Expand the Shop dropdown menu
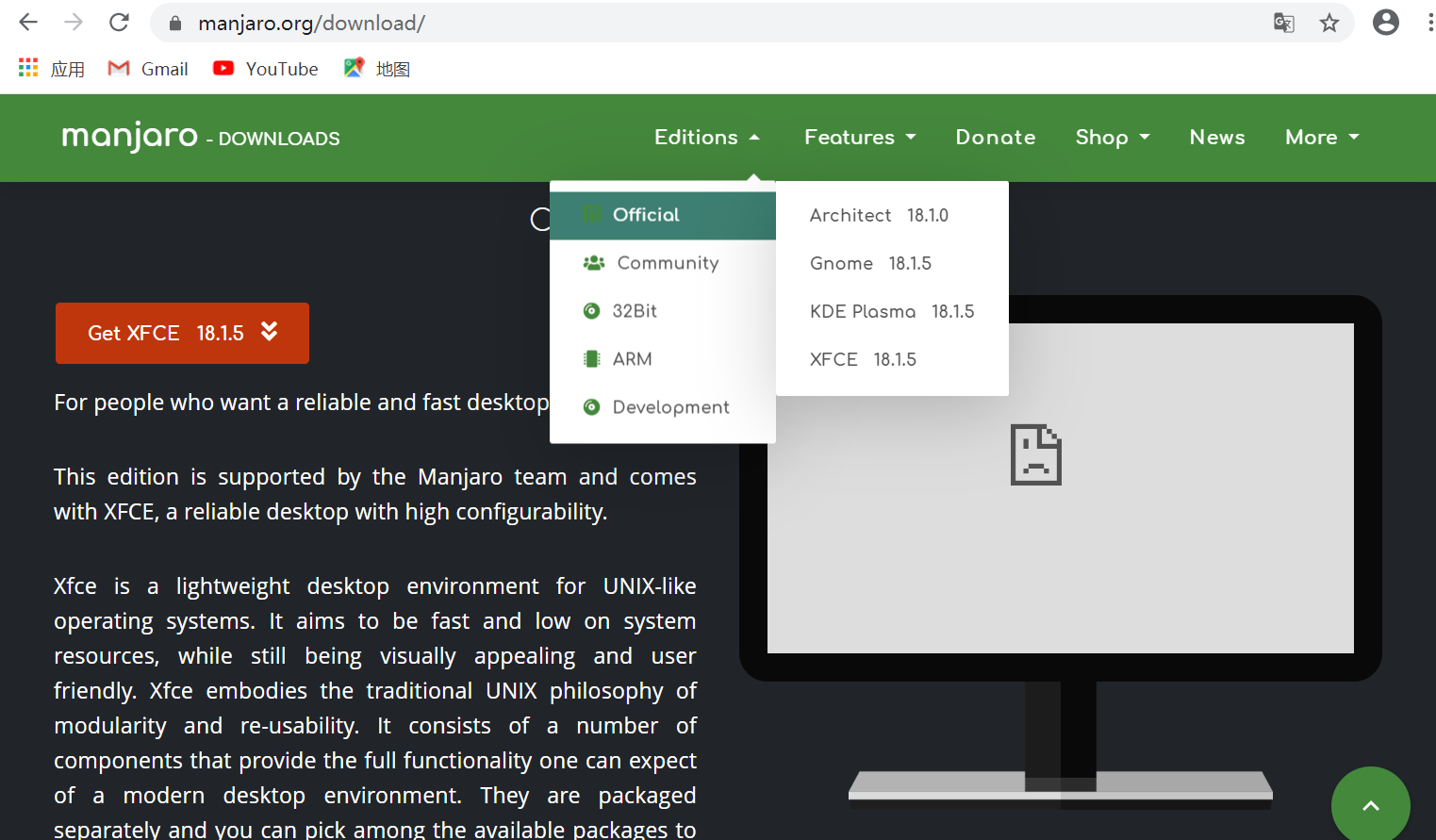Screen dimensions: 1436x840 tap(1113, 138)
